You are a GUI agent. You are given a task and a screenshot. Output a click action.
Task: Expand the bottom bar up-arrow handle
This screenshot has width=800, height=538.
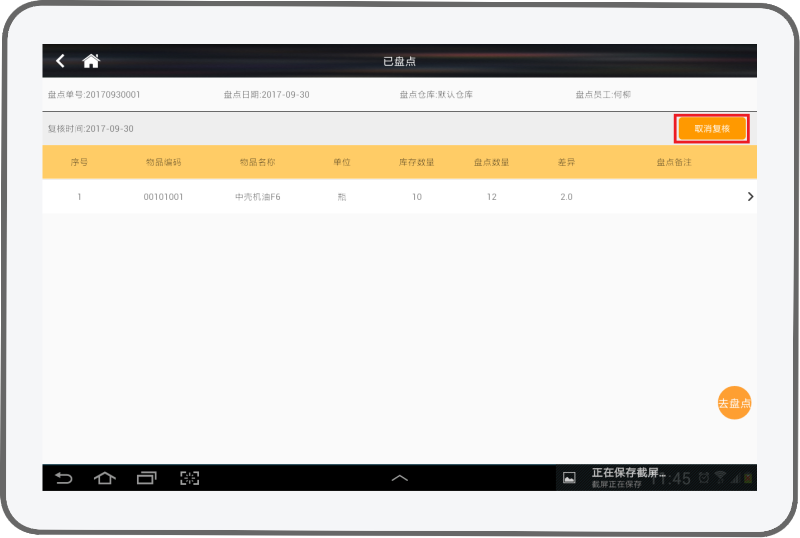pos(400,478)
